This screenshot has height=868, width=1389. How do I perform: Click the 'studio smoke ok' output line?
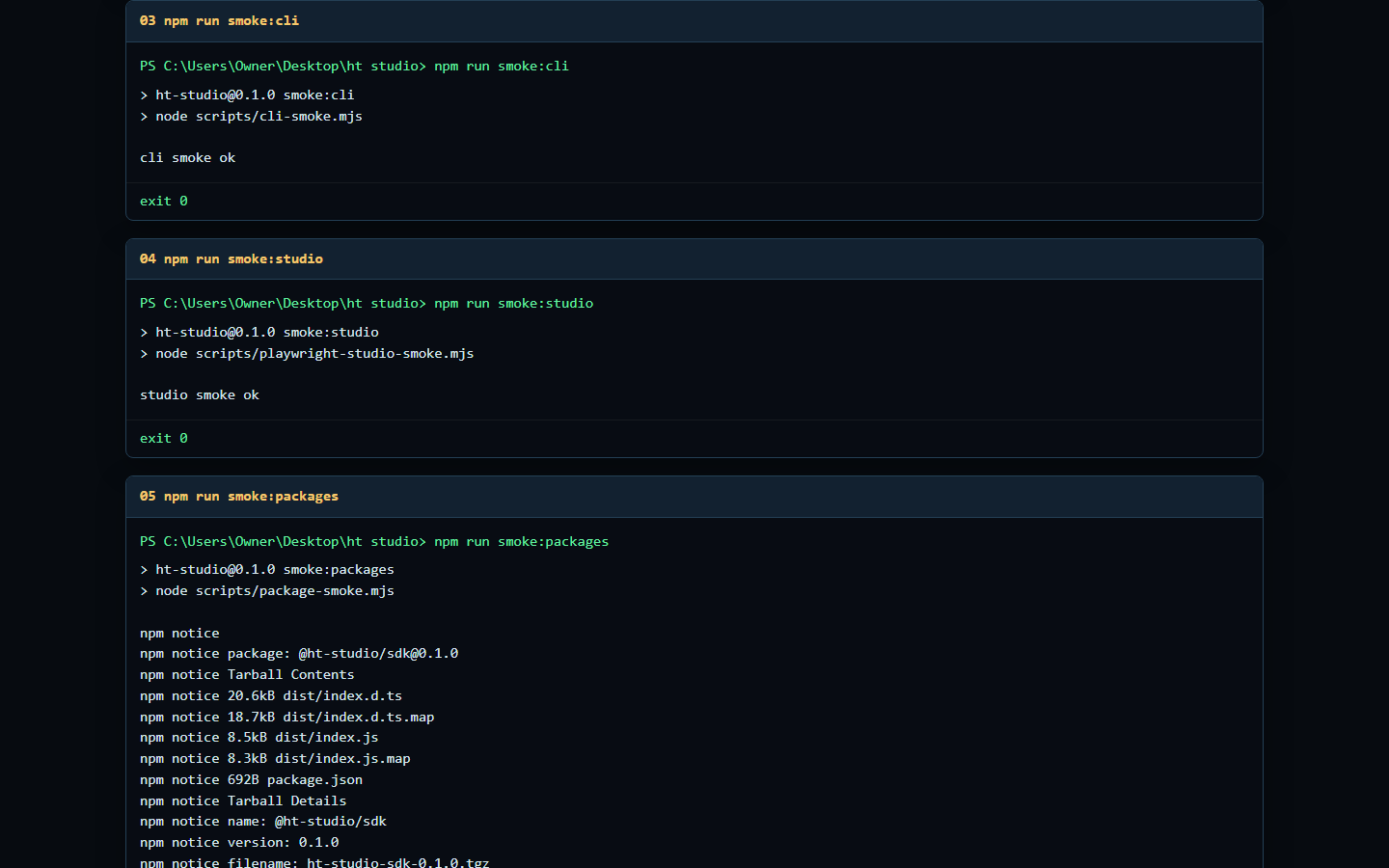[200, 394]
